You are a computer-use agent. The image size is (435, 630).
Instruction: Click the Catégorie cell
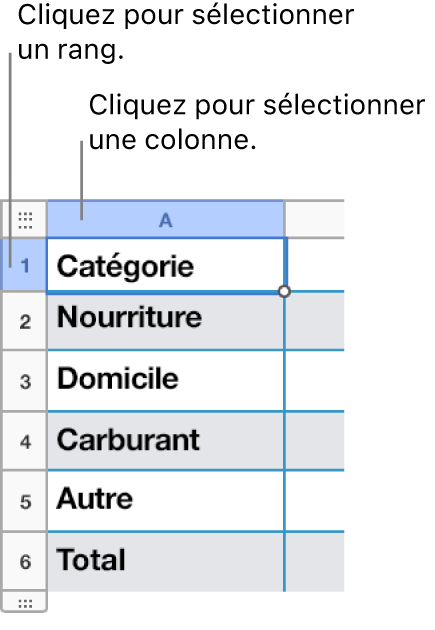[x=165, y=266]
